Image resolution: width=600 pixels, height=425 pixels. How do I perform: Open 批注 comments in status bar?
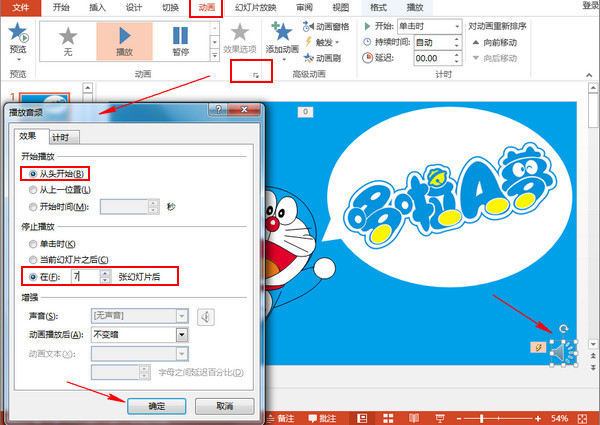pos(323,418)
